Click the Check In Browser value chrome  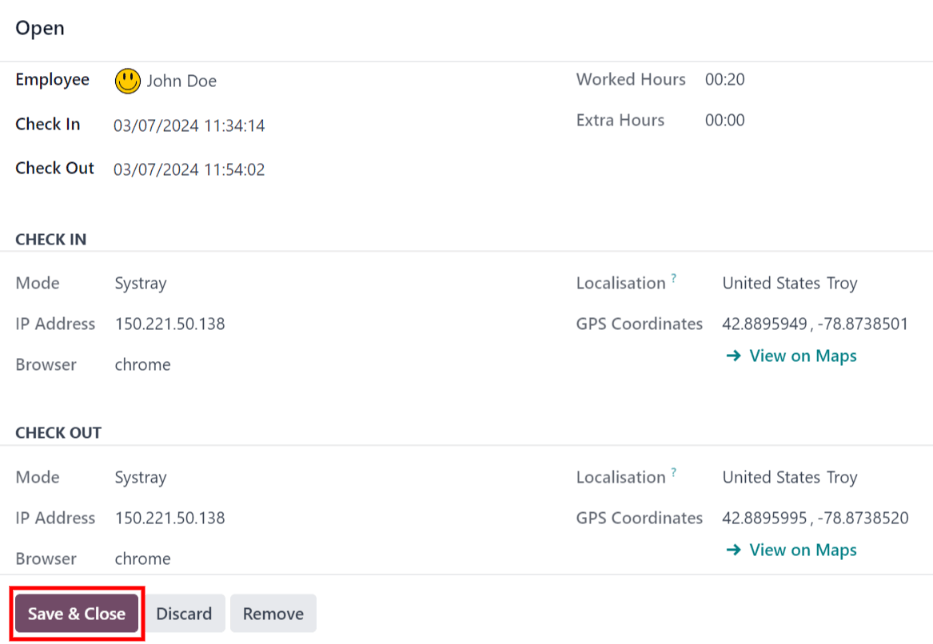[x=143, y=365]
